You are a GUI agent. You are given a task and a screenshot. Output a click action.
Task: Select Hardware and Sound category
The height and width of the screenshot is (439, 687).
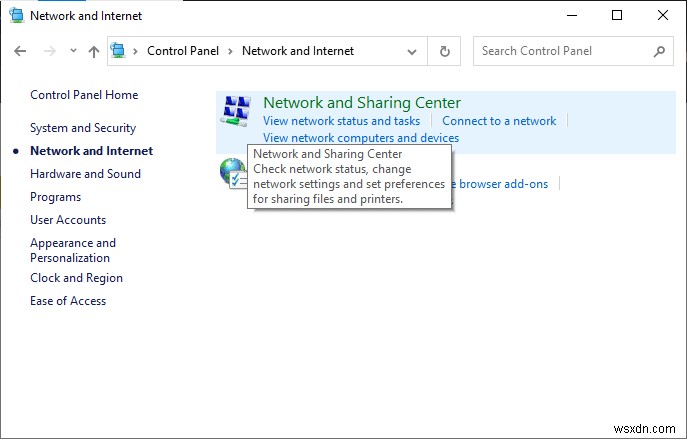[x=85, y=174]
